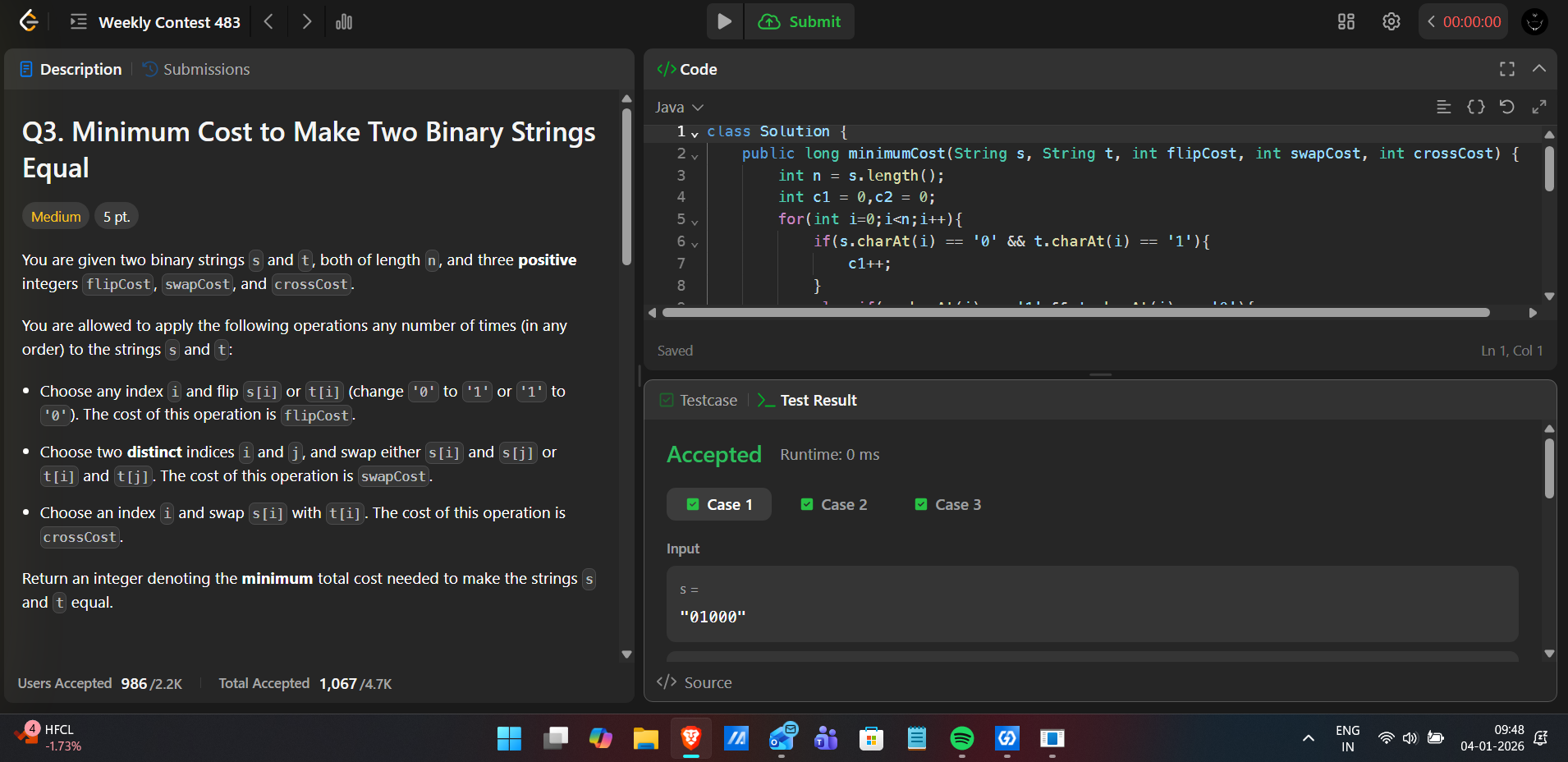
Task: Fold the class Solution code block
Action: 695,133
